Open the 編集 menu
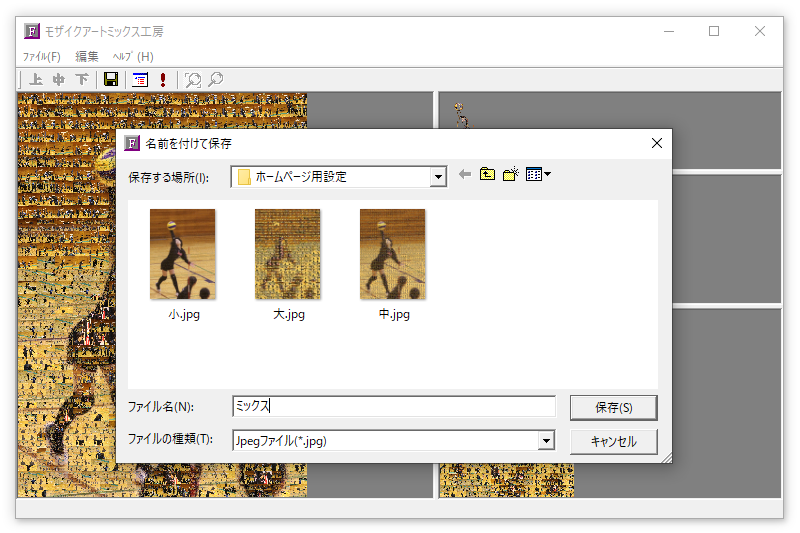This screenshot has width=800, height=533. click(x=87, y=57)
